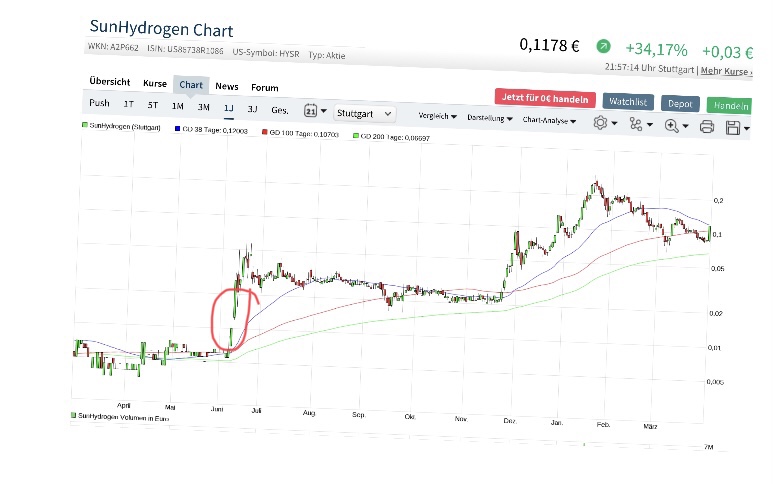Toggle the SunHydrogen (Stuttgart) legend entry
775x484 pixels.
[121, 127]
